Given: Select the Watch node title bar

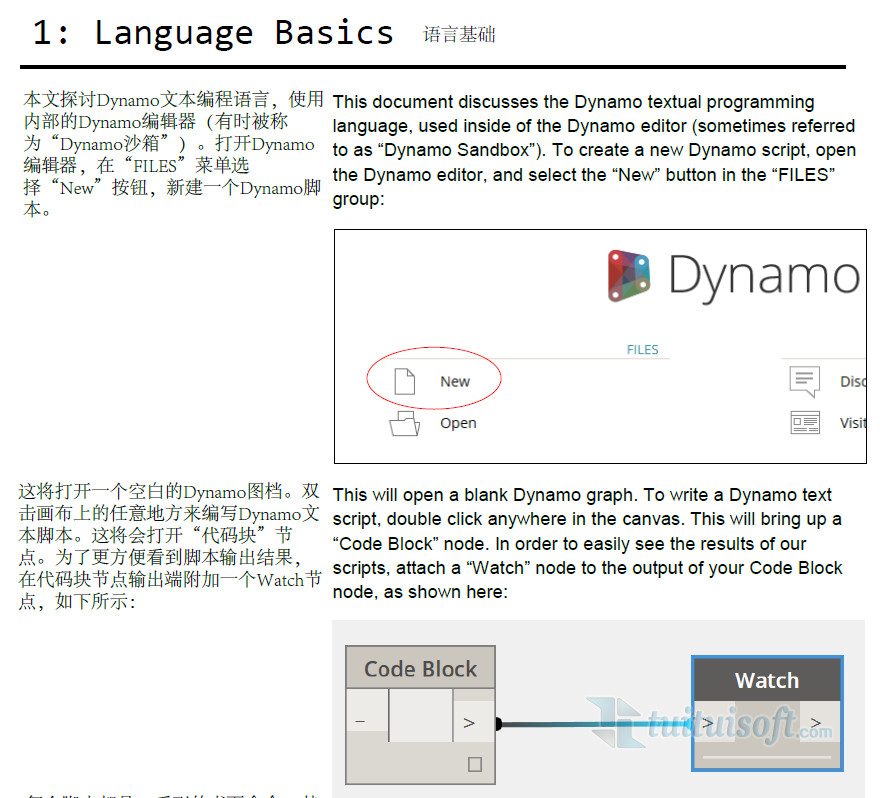Looking at the screenshot, I should tap(767, 681).
